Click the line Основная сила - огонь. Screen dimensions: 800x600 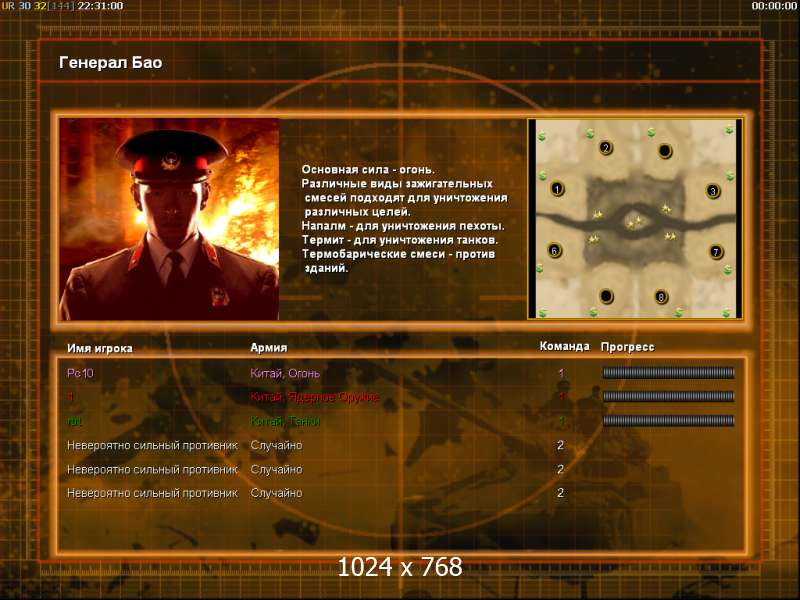pos(368,169)
